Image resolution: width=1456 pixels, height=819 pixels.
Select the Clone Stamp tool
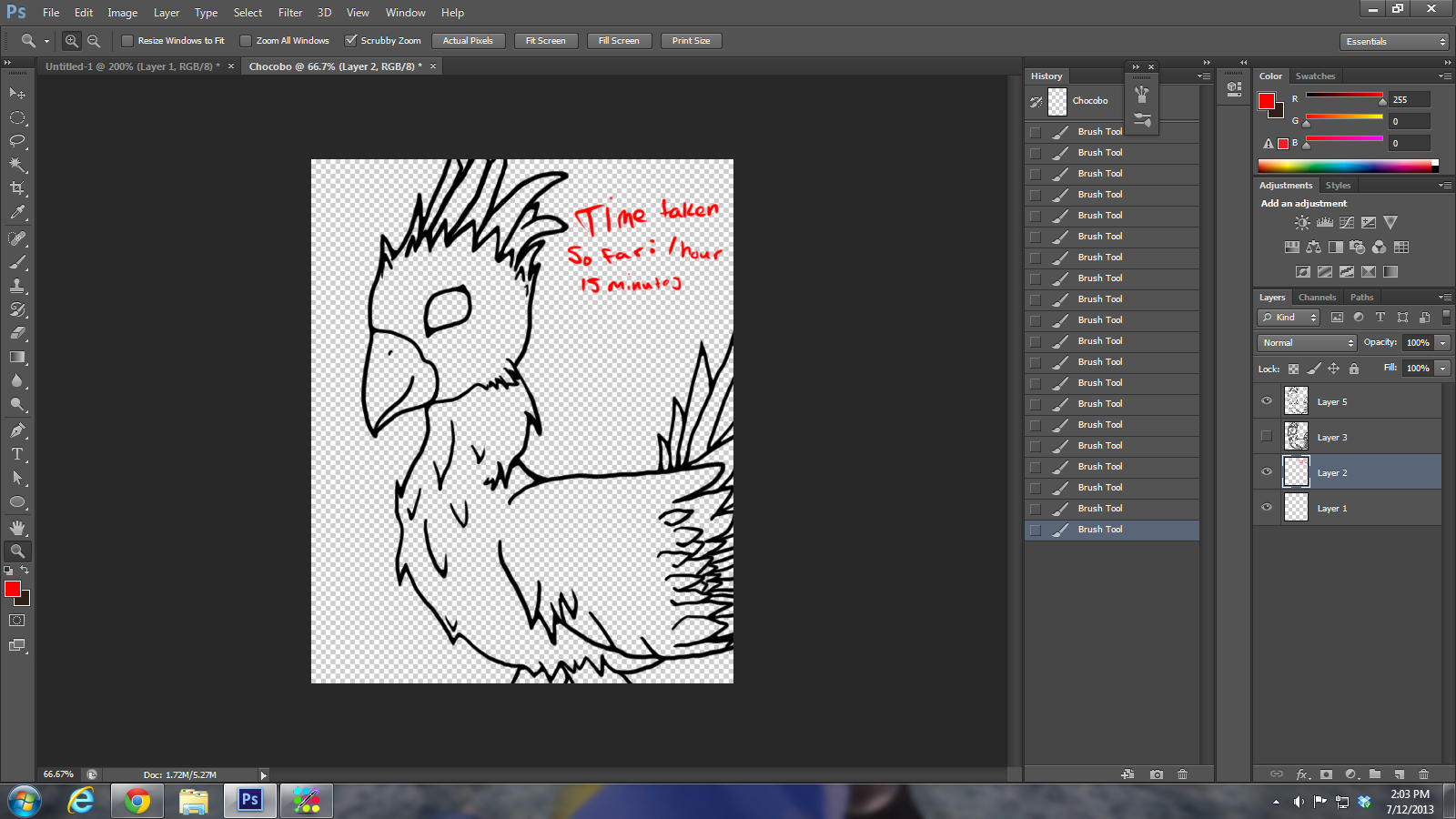[x=17, y=286]
